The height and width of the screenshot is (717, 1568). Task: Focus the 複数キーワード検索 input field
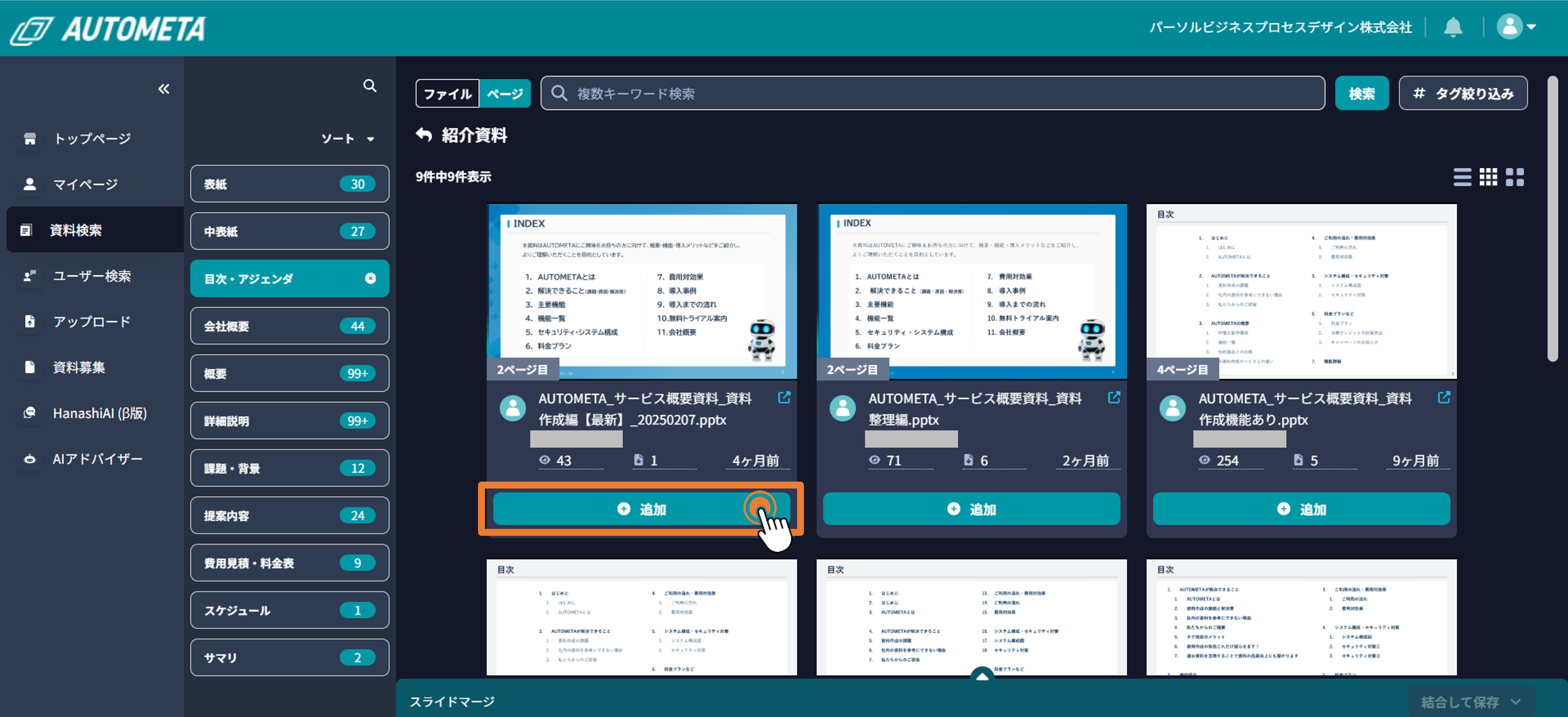[x=932, y=93]
